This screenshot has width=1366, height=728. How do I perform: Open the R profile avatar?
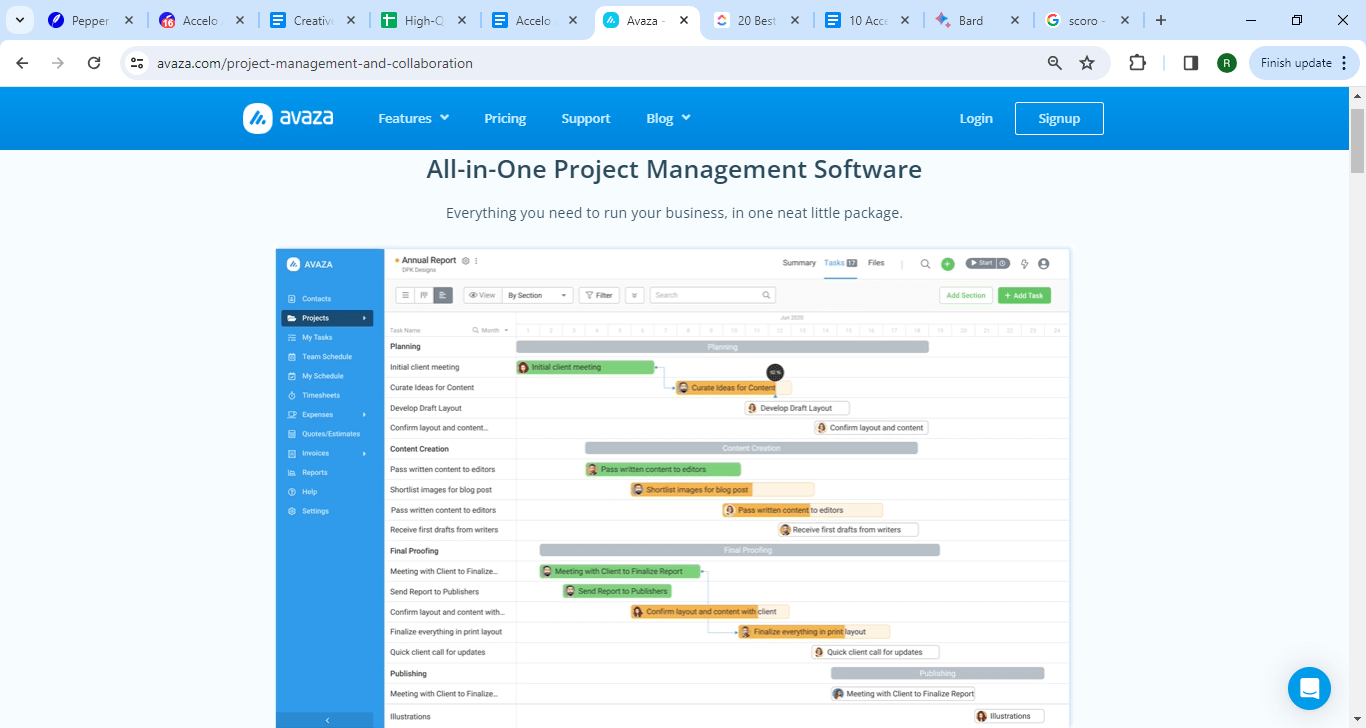tap(1227, 63)
